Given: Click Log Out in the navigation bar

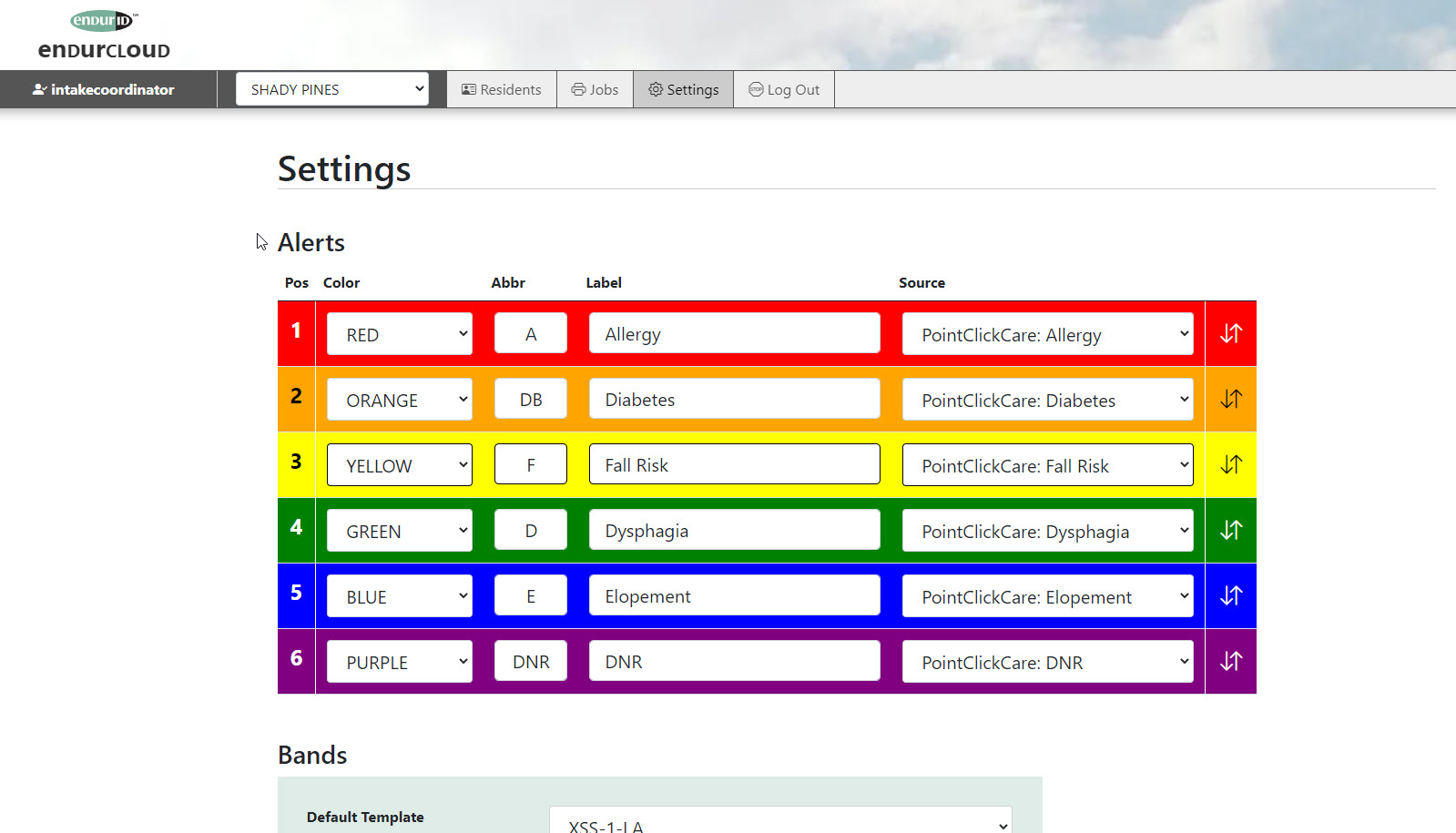Looking at the screenshot, I should click(784, 89).
